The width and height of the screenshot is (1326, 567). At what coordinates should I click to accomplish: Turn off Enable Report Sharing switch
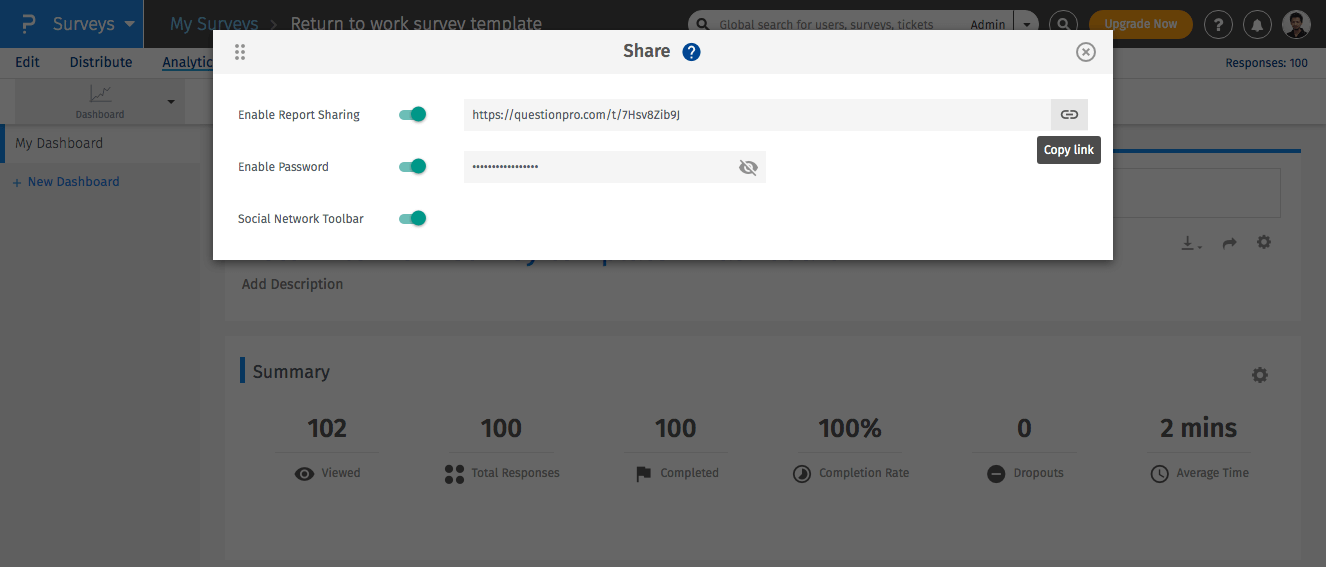pyautogui.click(x=413, y=115)
